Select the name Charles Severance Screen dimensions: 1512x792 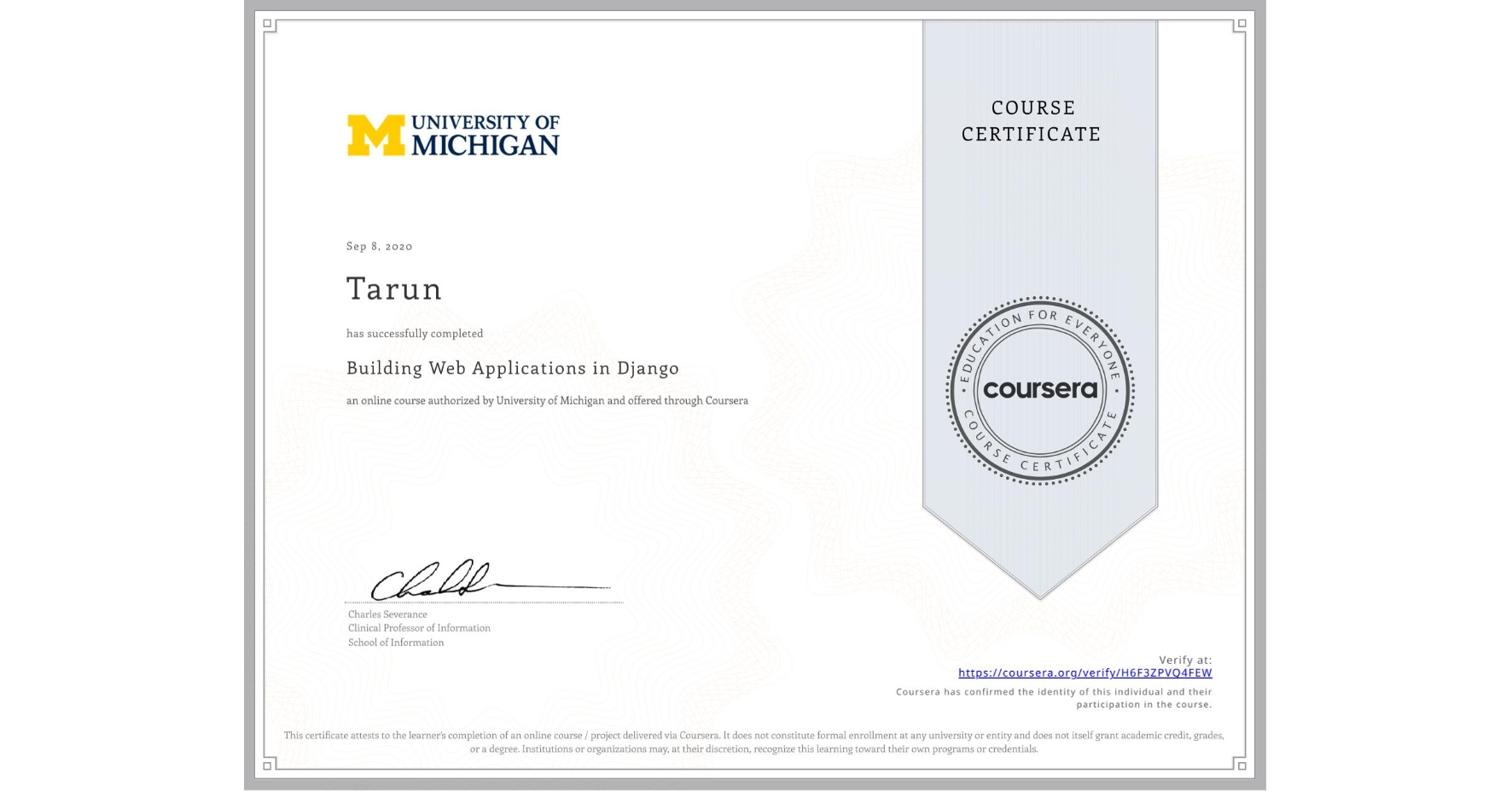(x=387, y=614)
